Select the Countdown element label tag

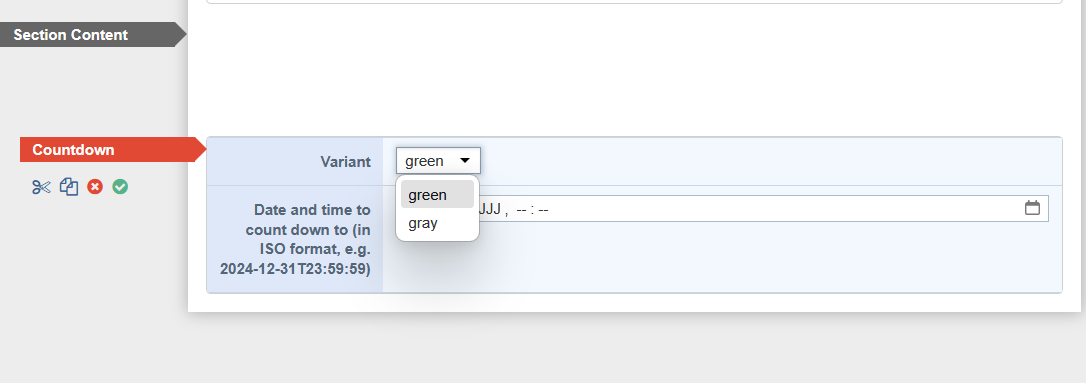click(x=114, y=150)
